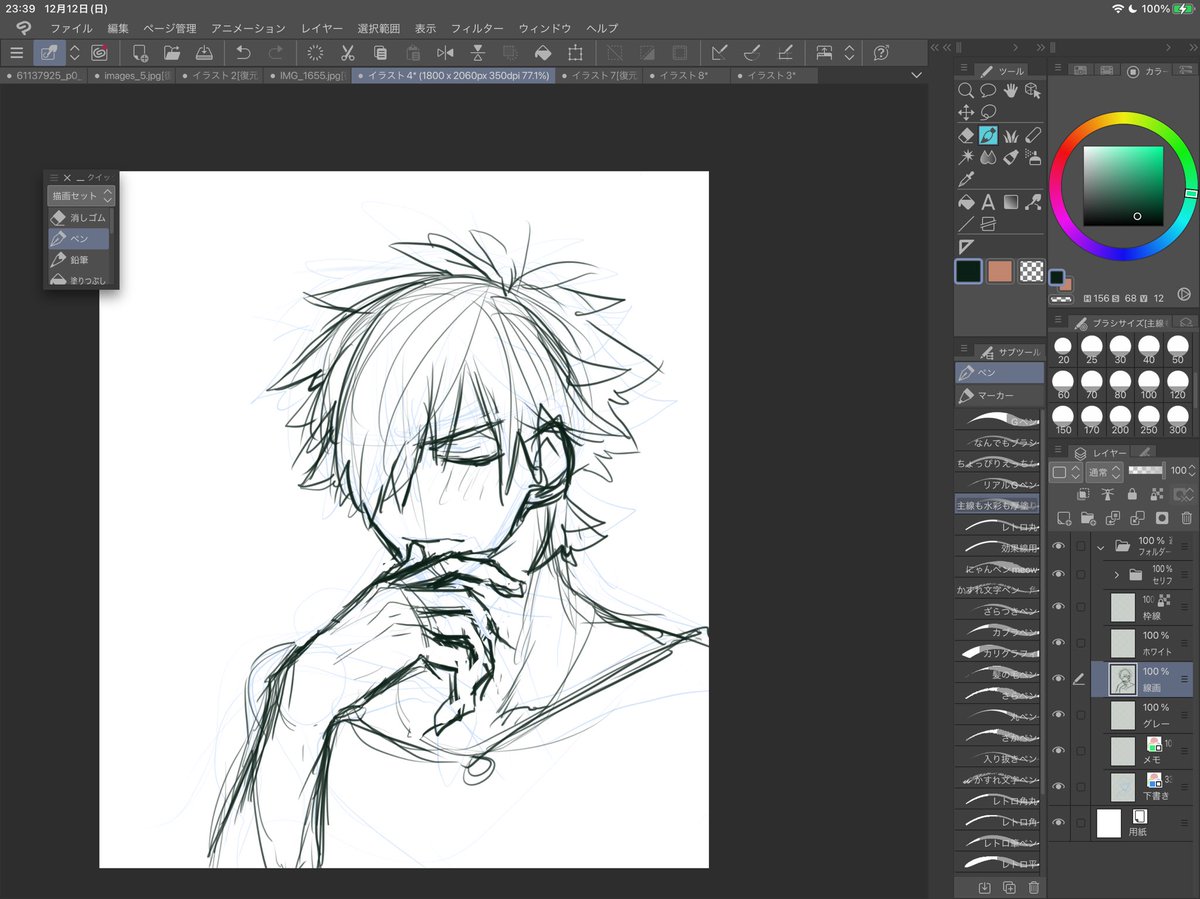Click the Cut scissors icon
The height and width of the screenshot is (899, 1200).
348,53
